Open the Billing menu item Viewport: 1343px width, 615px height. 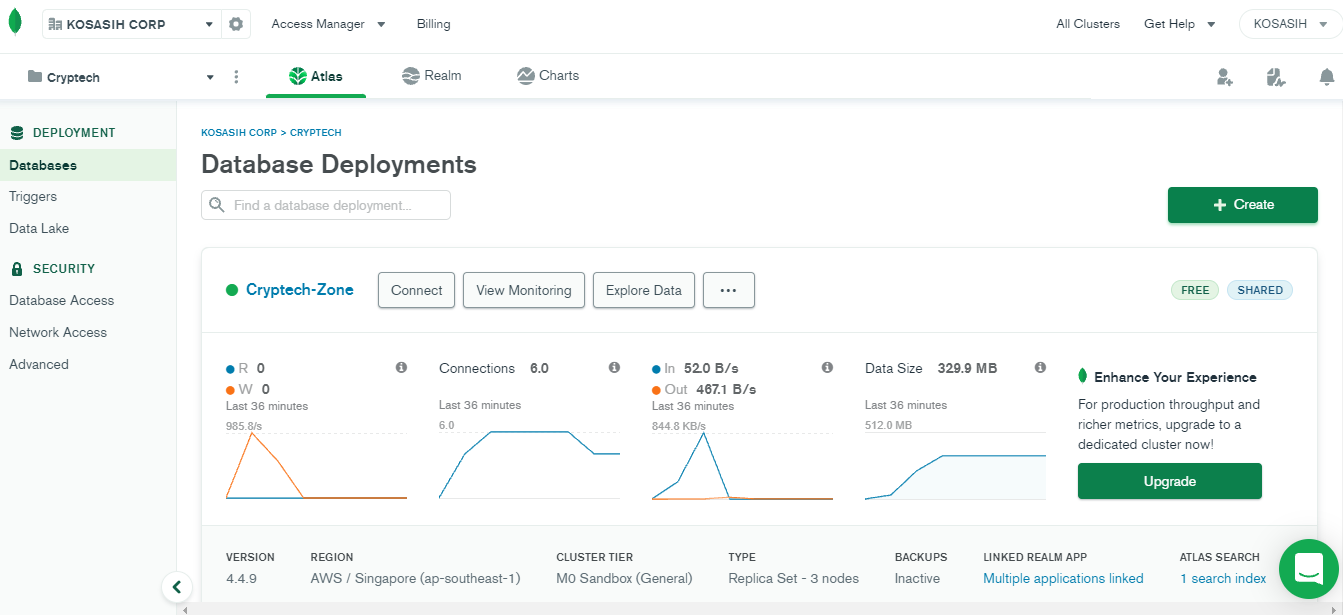433,24
